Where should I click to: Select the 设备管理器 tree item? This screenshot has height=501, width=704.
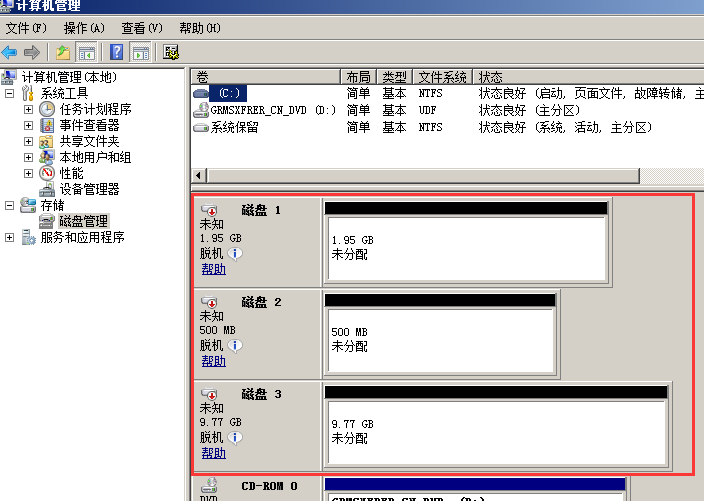click(89, 189)
